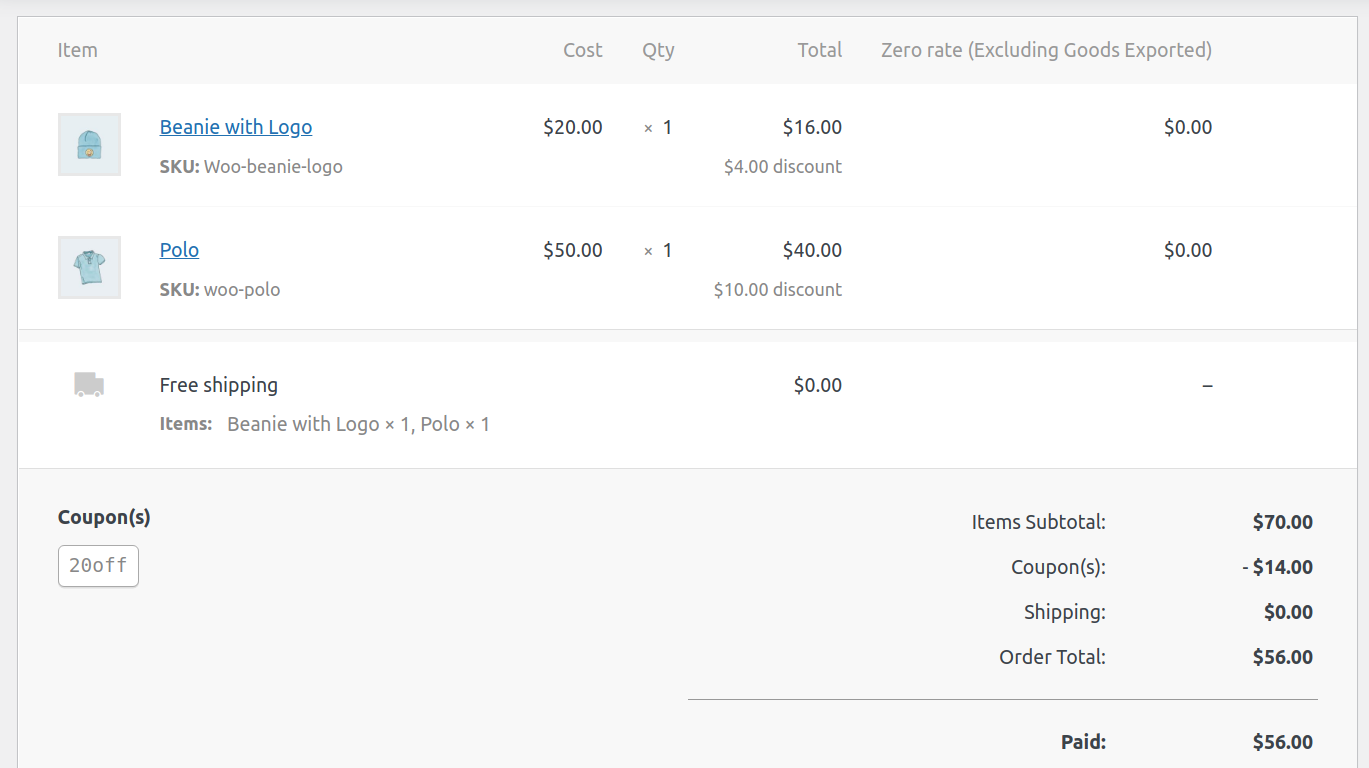Click the Cost column header

[x=582, y=50]
